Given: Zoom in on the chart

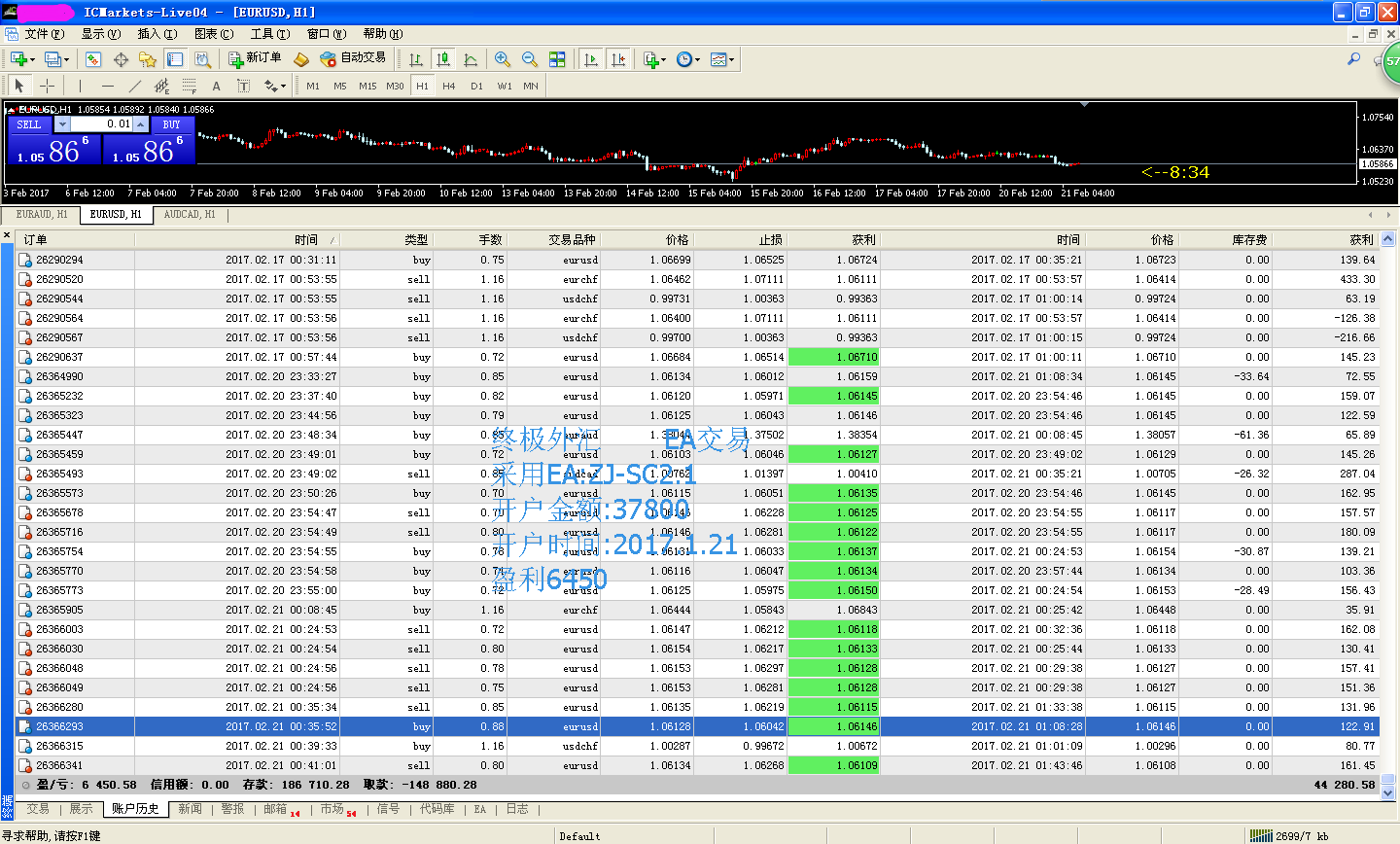Looking at the screenshot, I should (x=503, y=59).
